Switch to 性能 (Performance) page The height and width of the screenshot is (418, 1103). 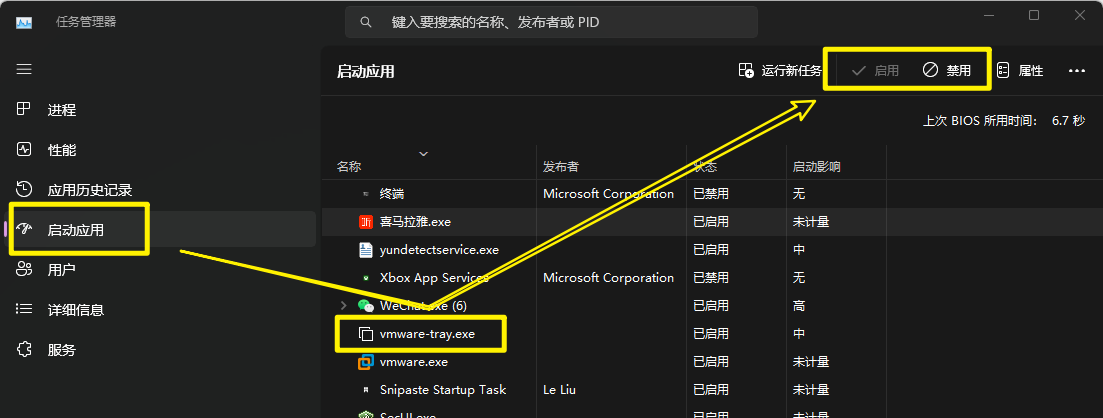(x=61, y=150)
